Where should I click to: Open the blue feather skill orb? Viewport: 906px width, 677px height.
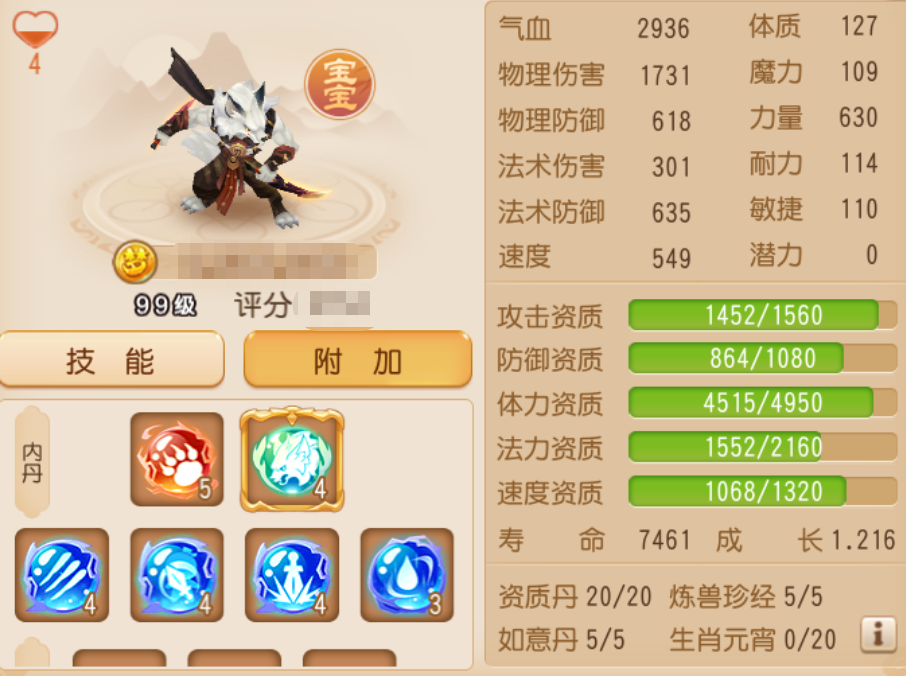coord(177,575)
